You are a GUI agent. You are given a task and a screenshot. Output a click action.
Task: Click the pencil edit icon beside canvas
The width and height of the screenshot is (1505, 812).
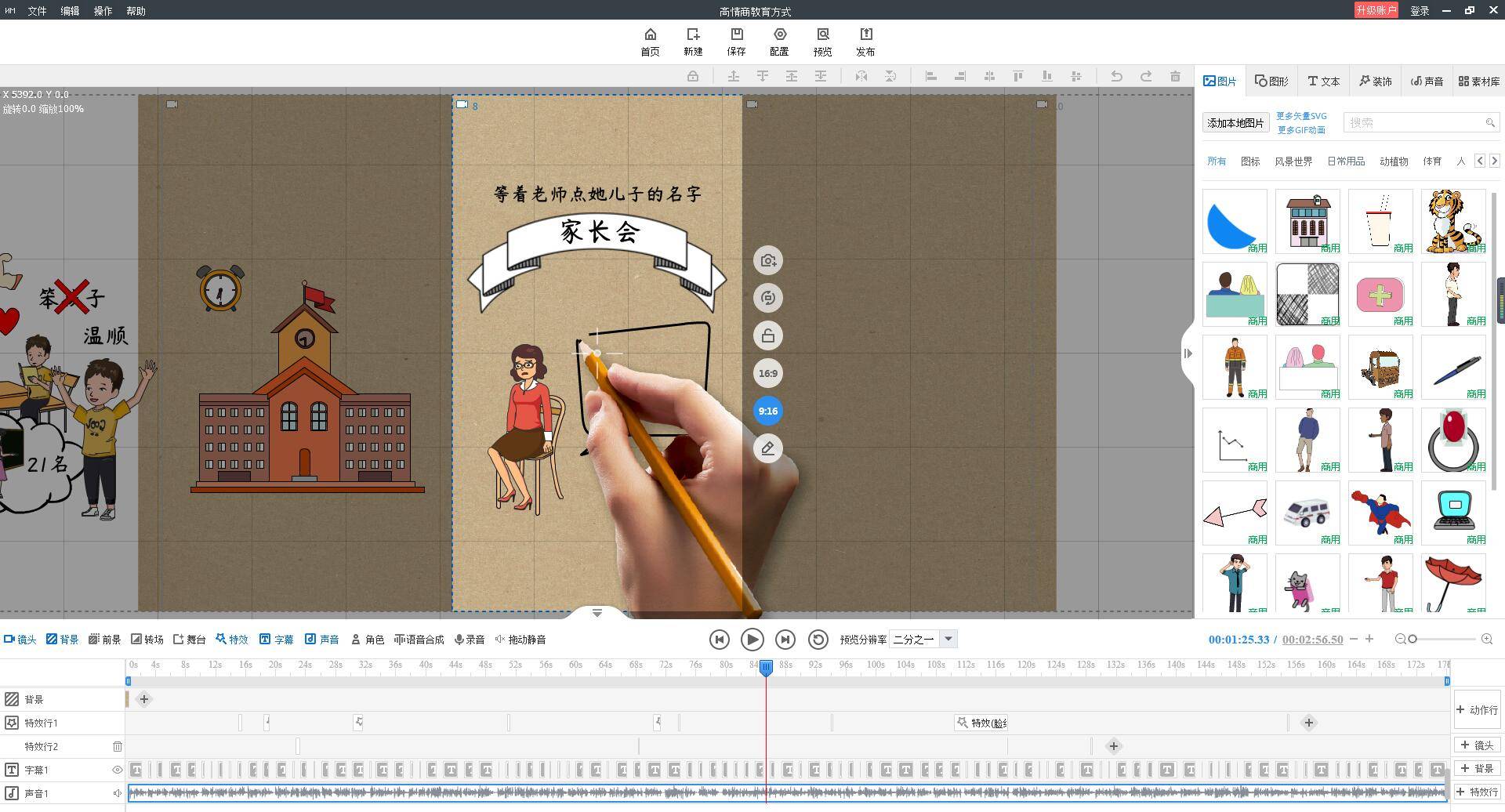(x=768, y=448)
